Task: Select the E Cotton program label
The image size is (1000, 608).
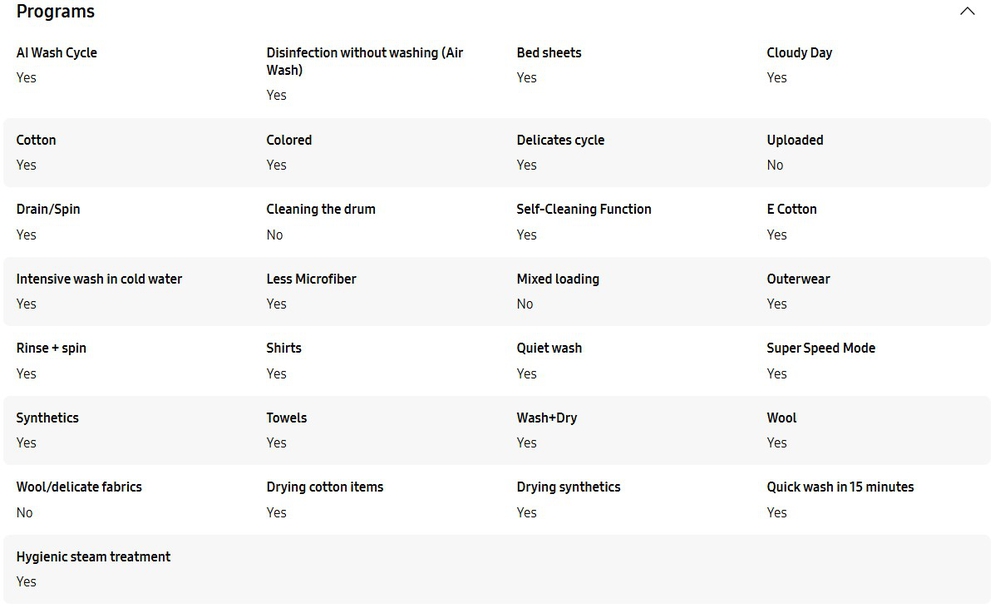Action: [792, 209]
